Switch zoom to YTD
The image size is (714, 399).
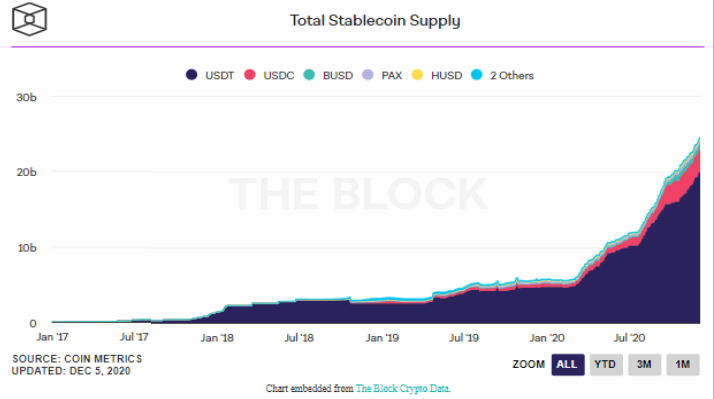[606, 364]
